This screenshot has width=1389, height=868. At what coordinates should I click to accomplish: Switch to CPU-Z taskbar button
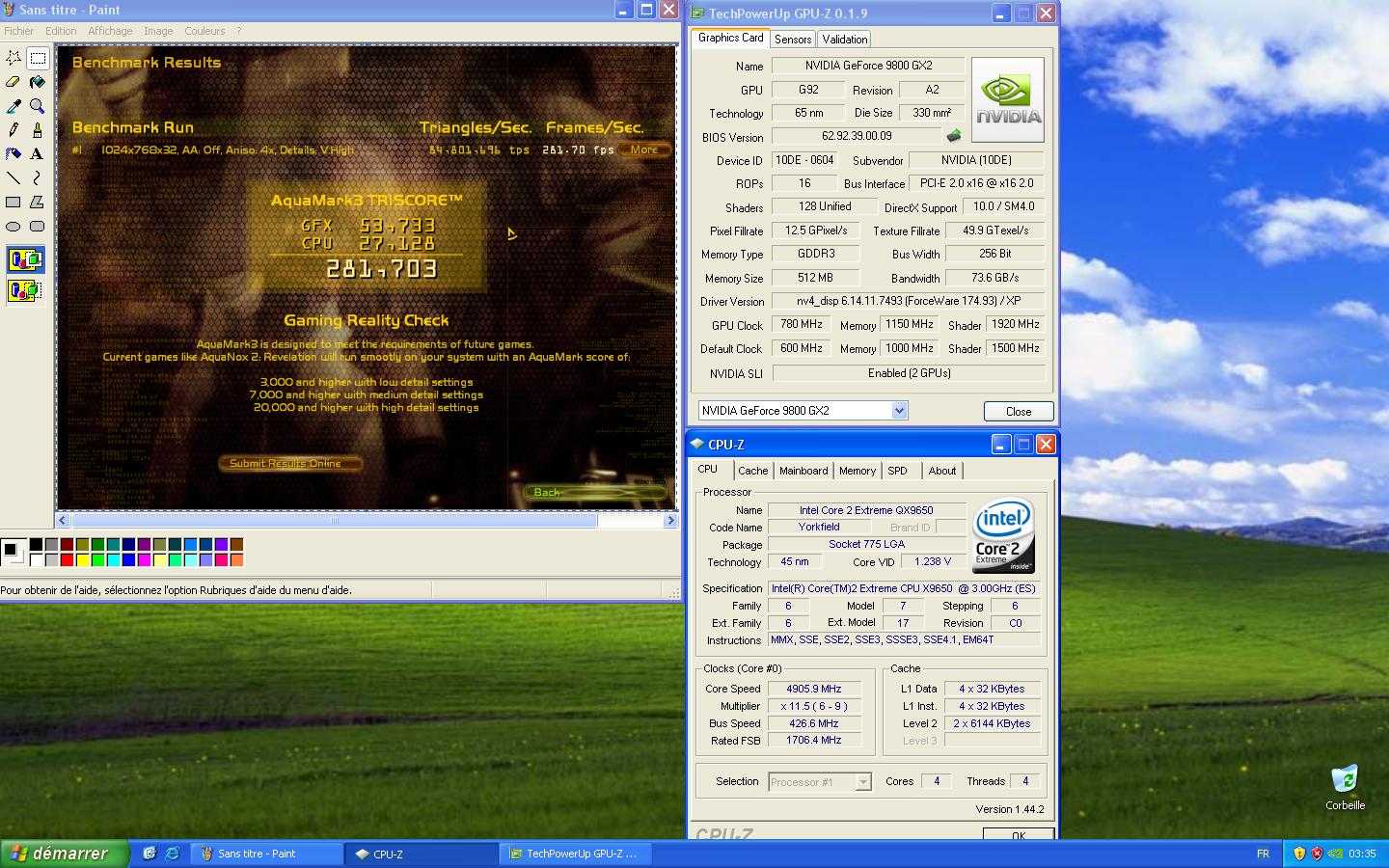coord(422,854)
